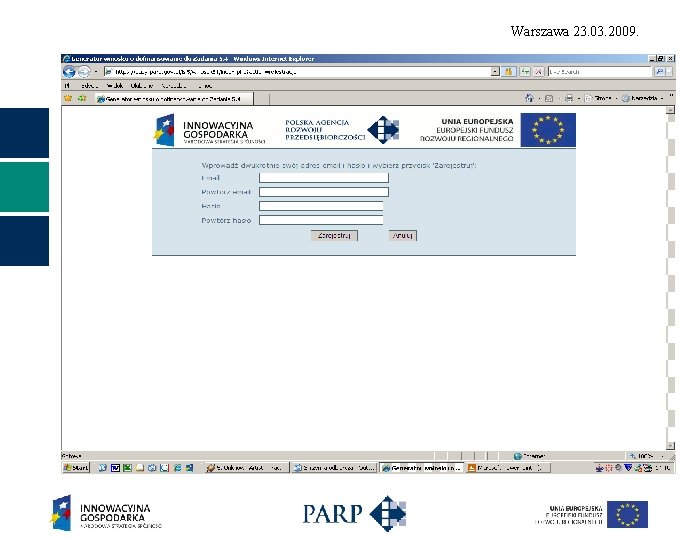This screenshot has height=539, width=700.
Task: Click the Anuluj button
Action: coord(403,235)
